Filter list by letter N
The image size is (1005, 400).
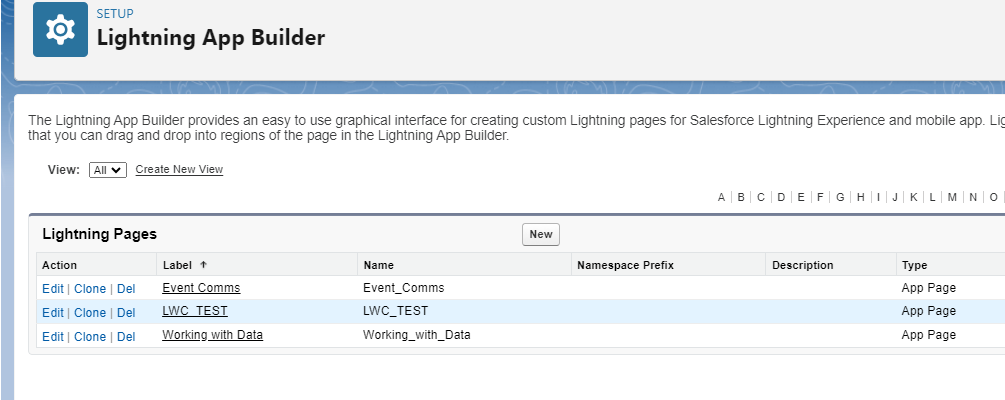coord(973,197)
